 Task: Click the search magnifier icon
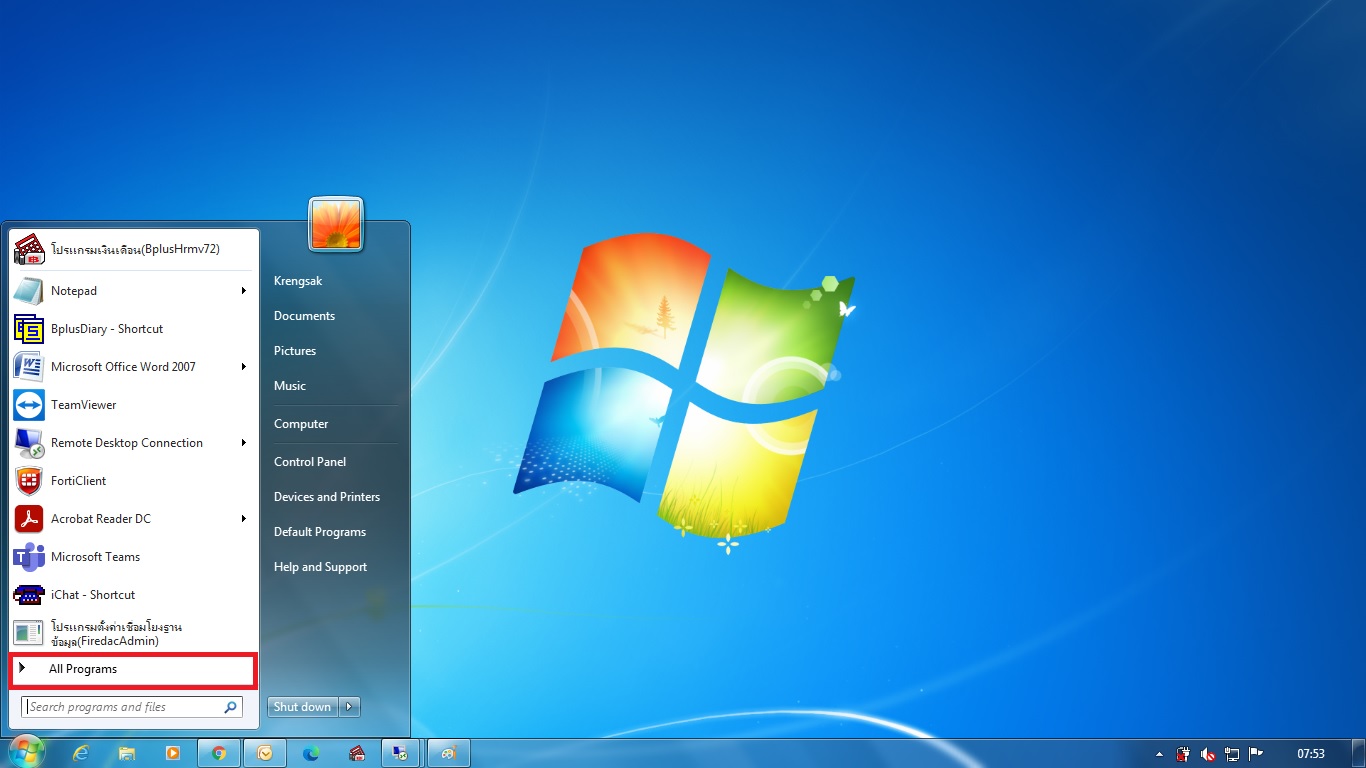(x=231, y=707)
